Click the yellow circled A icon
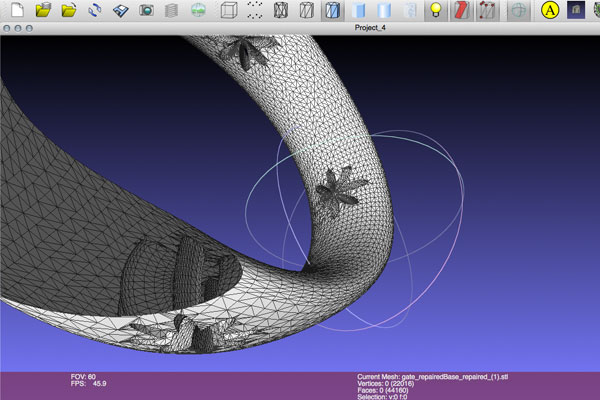 point(550,10)
